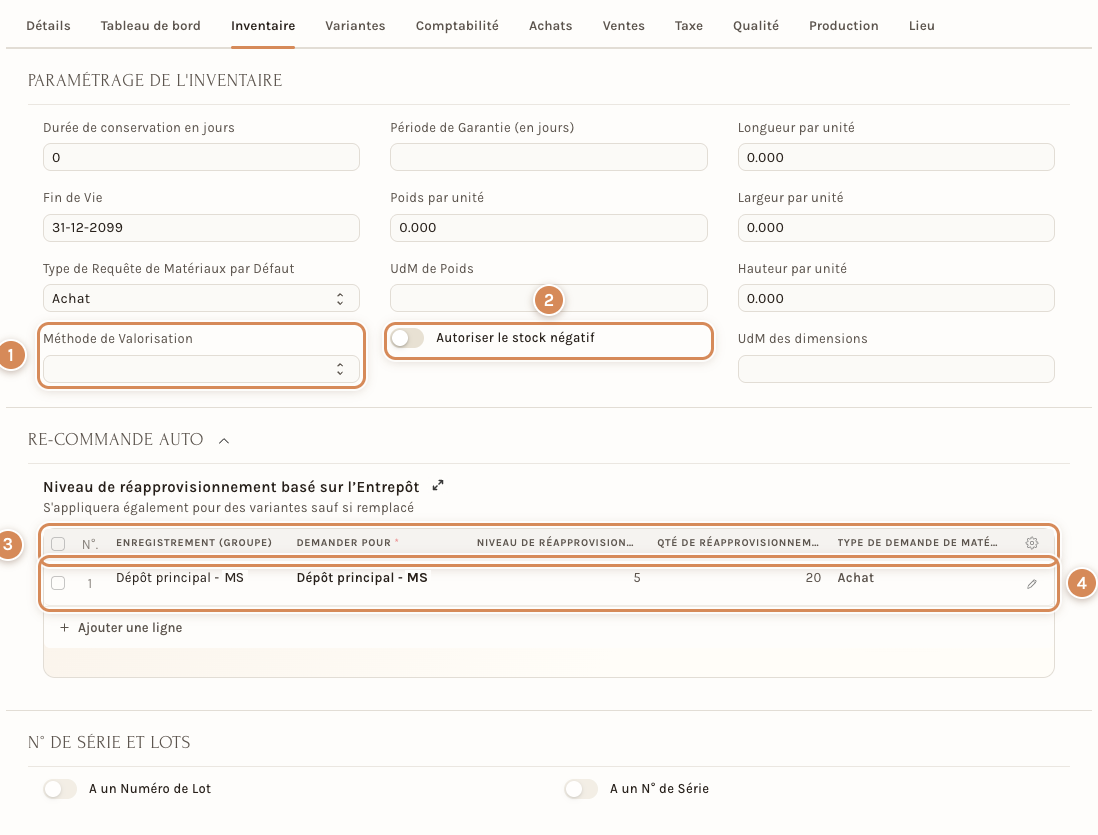Click the Enregistrement (Groupe) Dépôt principal cell

pyautogui.click(x=180, y=578)
